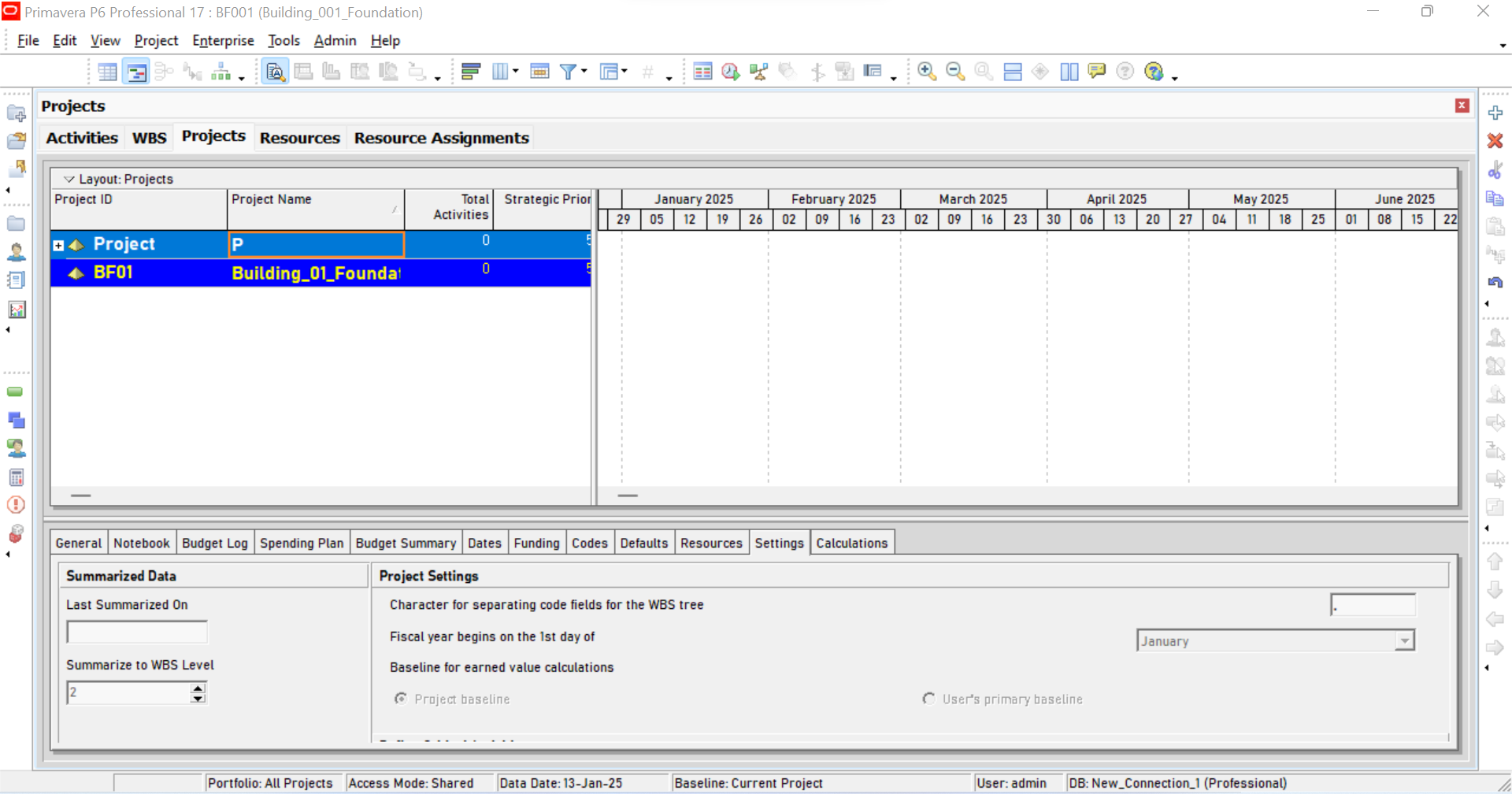Open the Notebook details tab
Screen dimensions: 1512x794
coord(141,543)
